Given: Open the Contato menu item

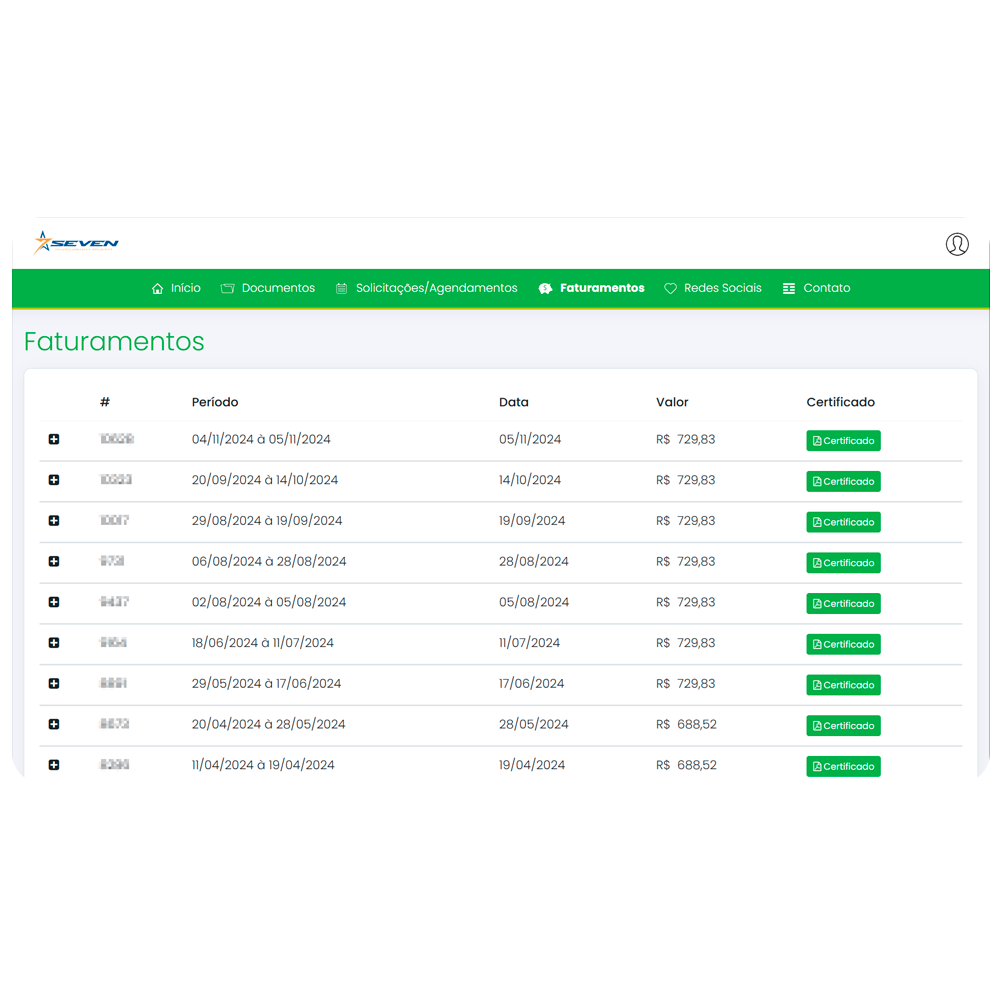Looking at the screenshot, I should pos(827,288).
